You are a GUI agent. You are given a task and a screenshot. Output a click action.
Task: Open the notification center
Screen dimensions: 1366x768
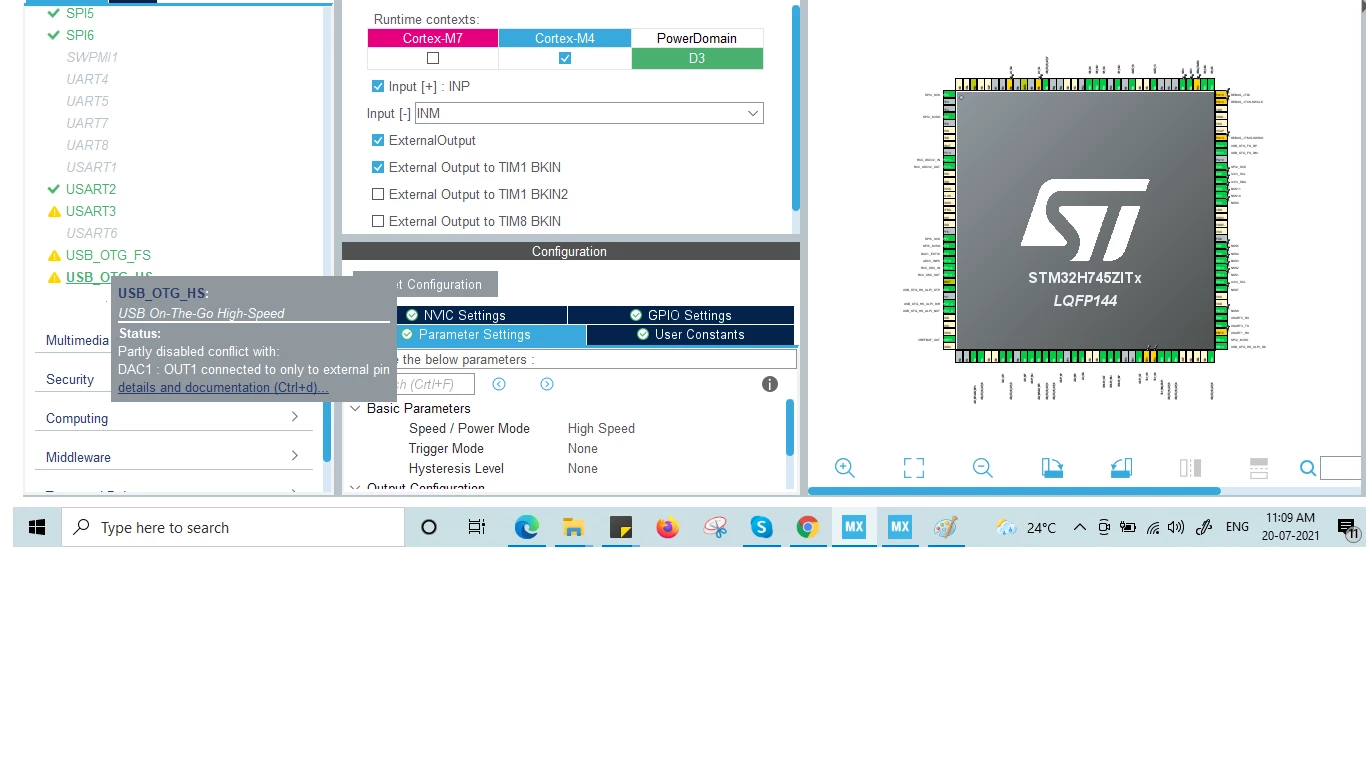[1347, 528]
